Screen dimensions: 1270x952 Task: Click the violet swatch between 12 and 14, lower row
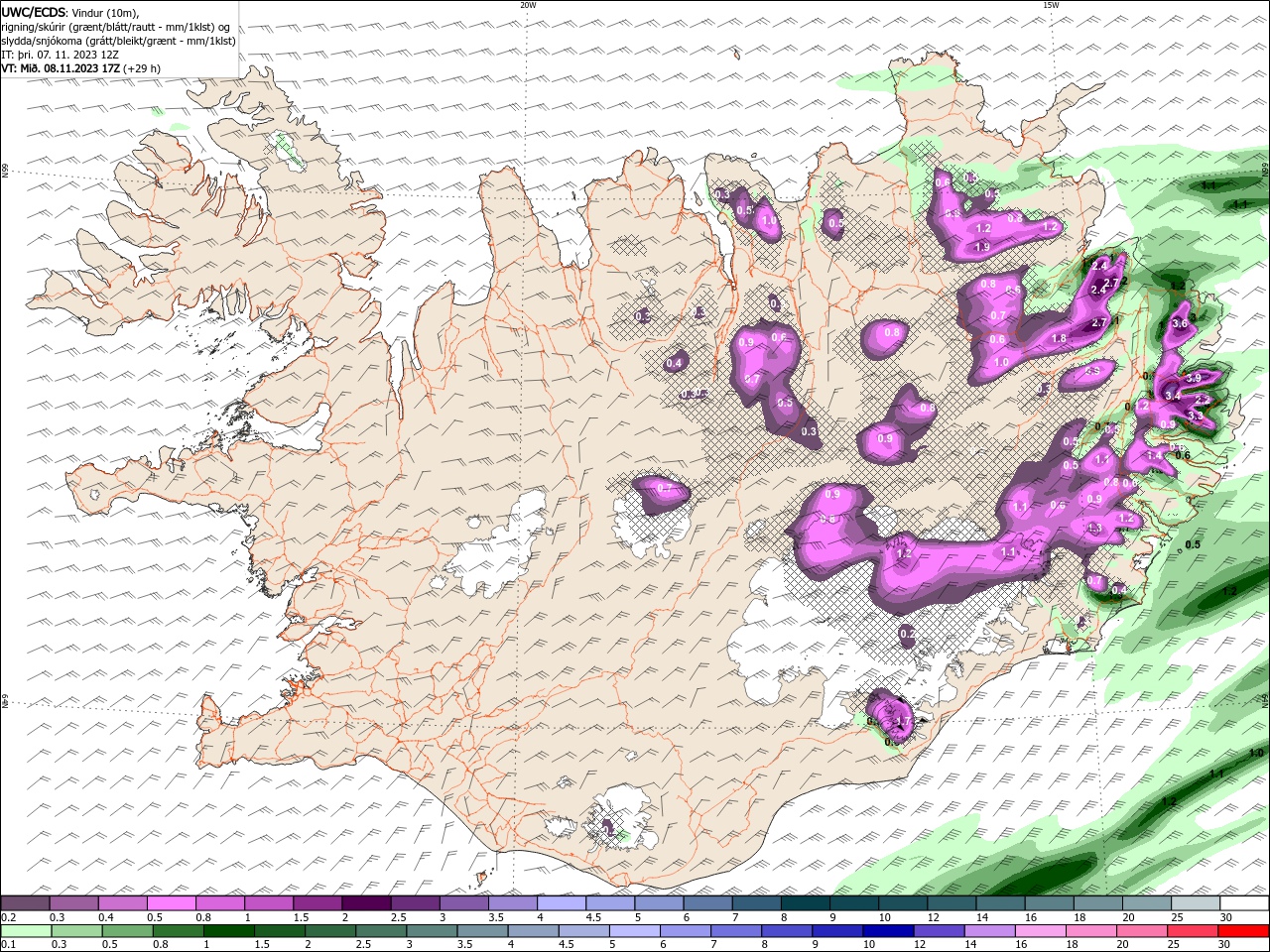click(x=939, y=931)
